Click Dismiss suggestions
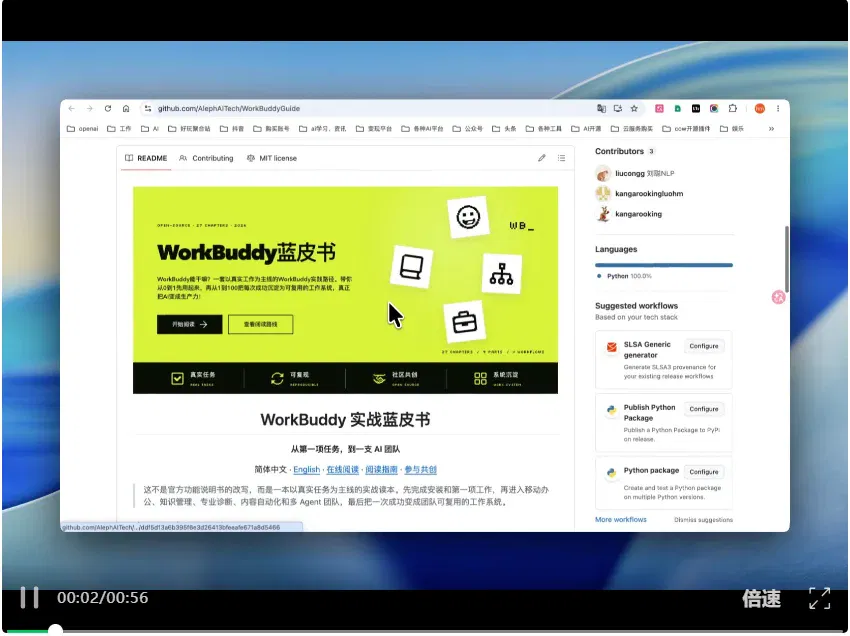 (703, 519)
